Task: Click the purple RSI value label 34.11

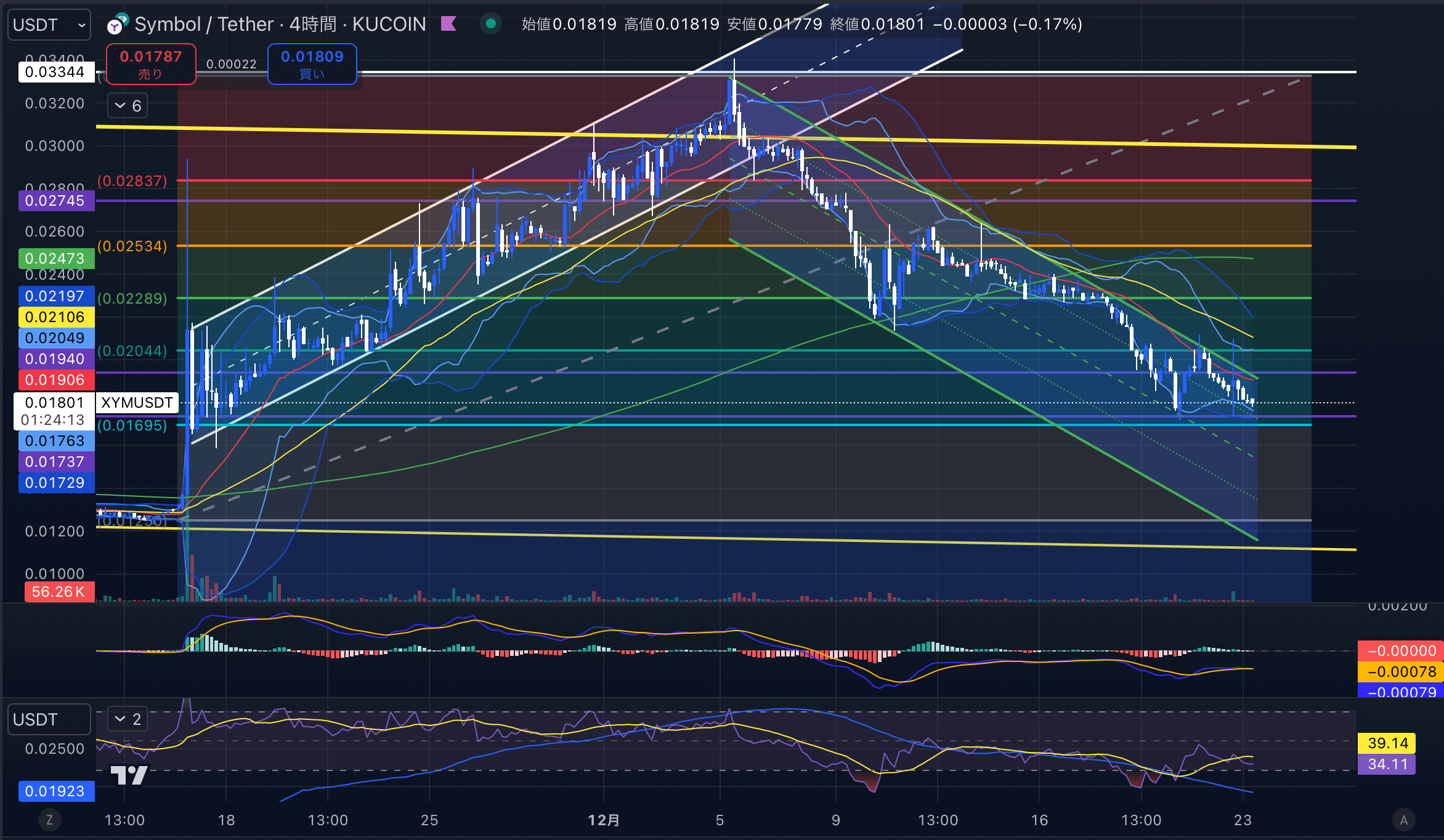Action: [x=1387, y=764]
